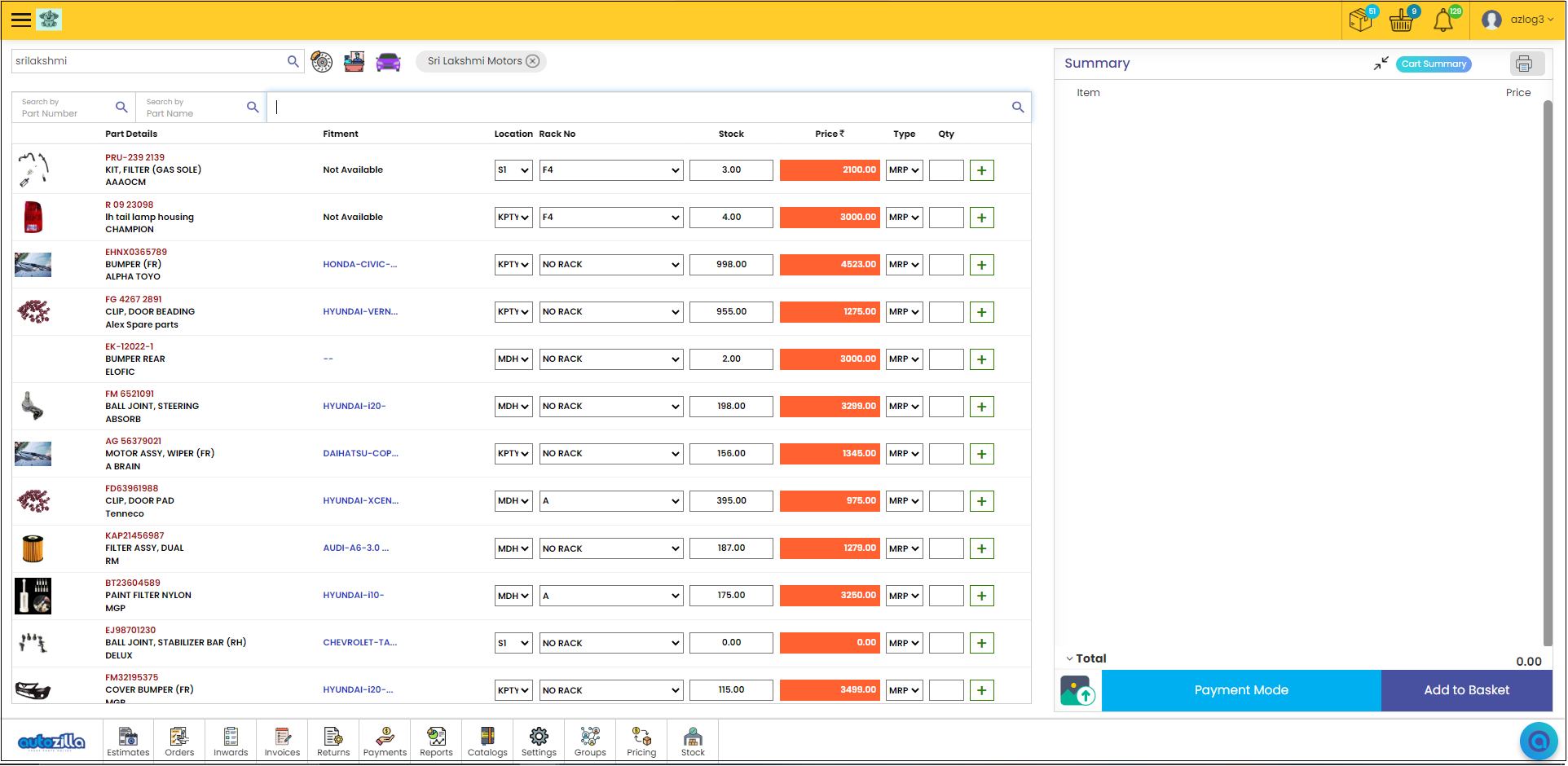Screen dimensions: 1568x766
Task: Open the notifications bell
Action: (x=1443, y=20)
